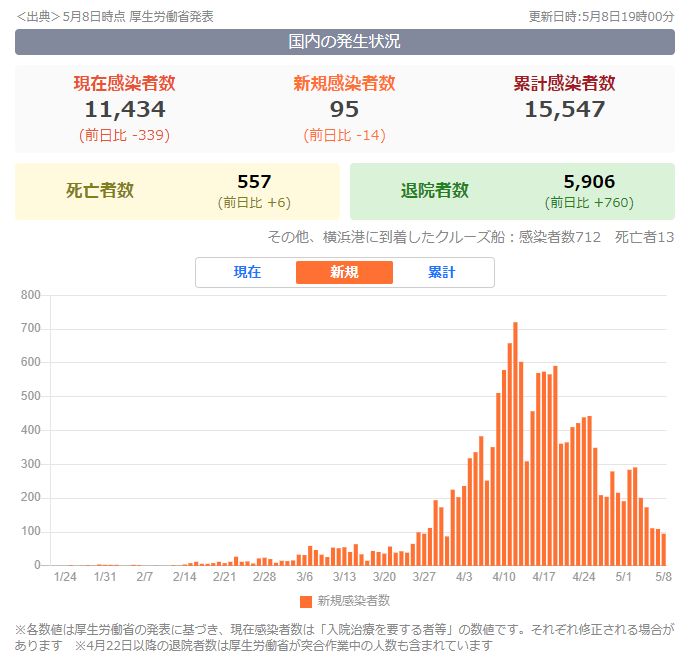Image resolution: width=692 pixels, height=657 pixels.
Task: Click the 累計感染者数 value 15,547
Action: (564, 109)
